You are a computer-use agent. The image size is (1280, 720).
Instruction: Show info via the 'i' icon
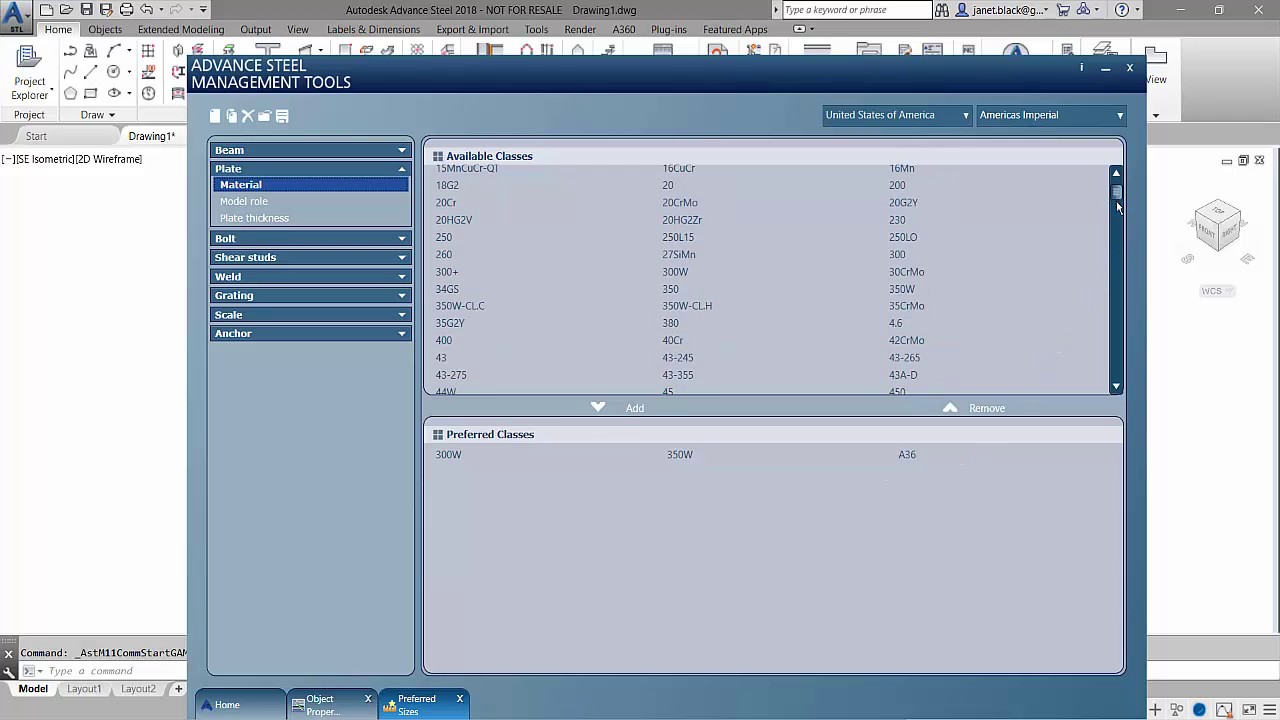pos(1081,68)
